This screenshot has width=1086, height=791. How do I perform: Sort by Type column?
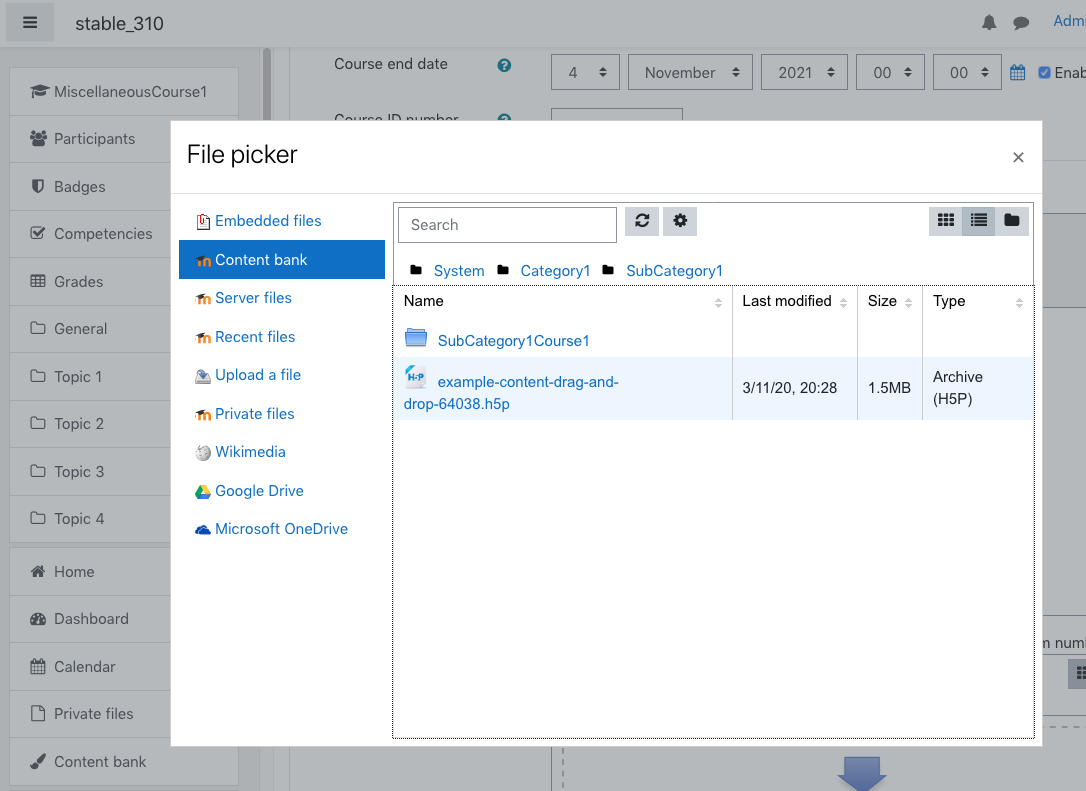978,301
